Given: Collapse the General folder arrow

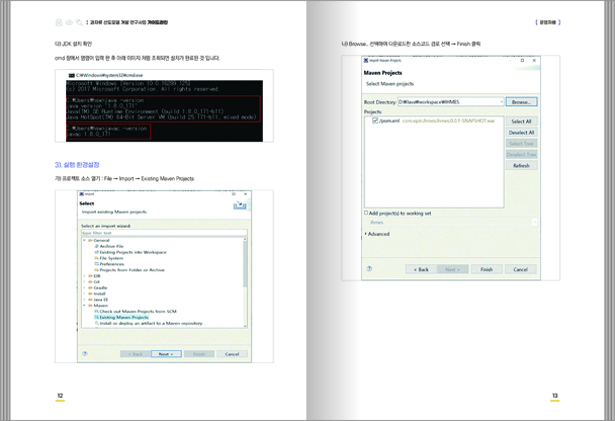Looking at the screenshot, I should click(x=84, y=240).
